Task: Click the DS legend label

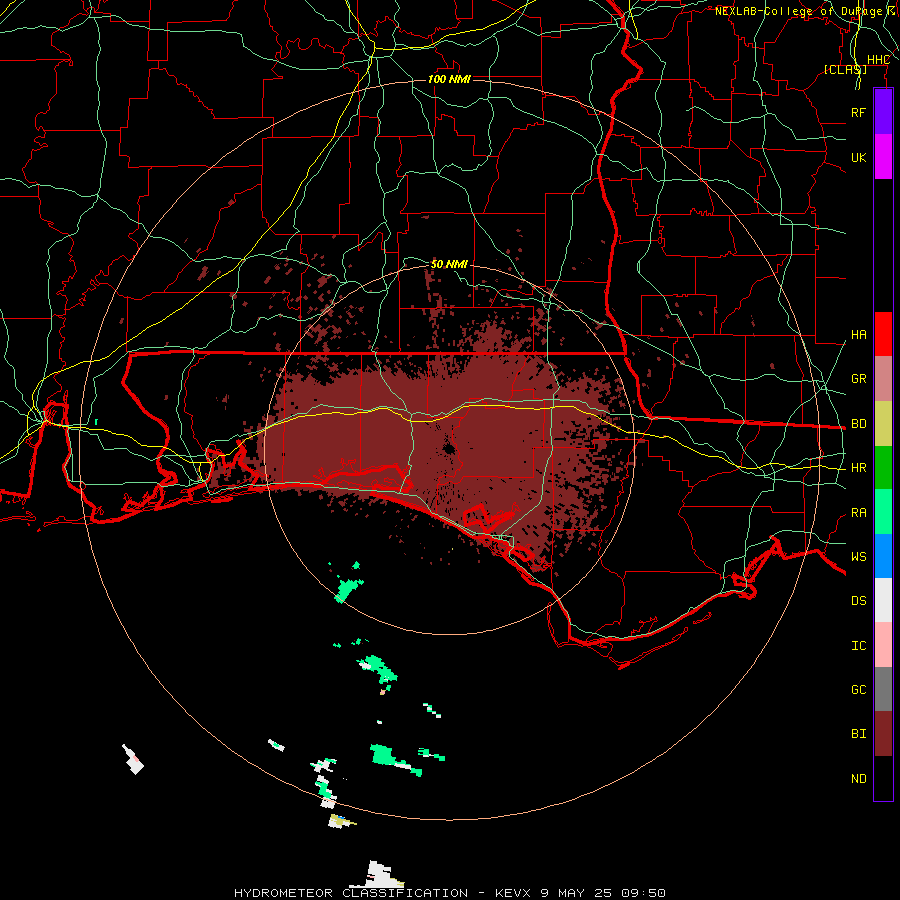Action: 858,601
